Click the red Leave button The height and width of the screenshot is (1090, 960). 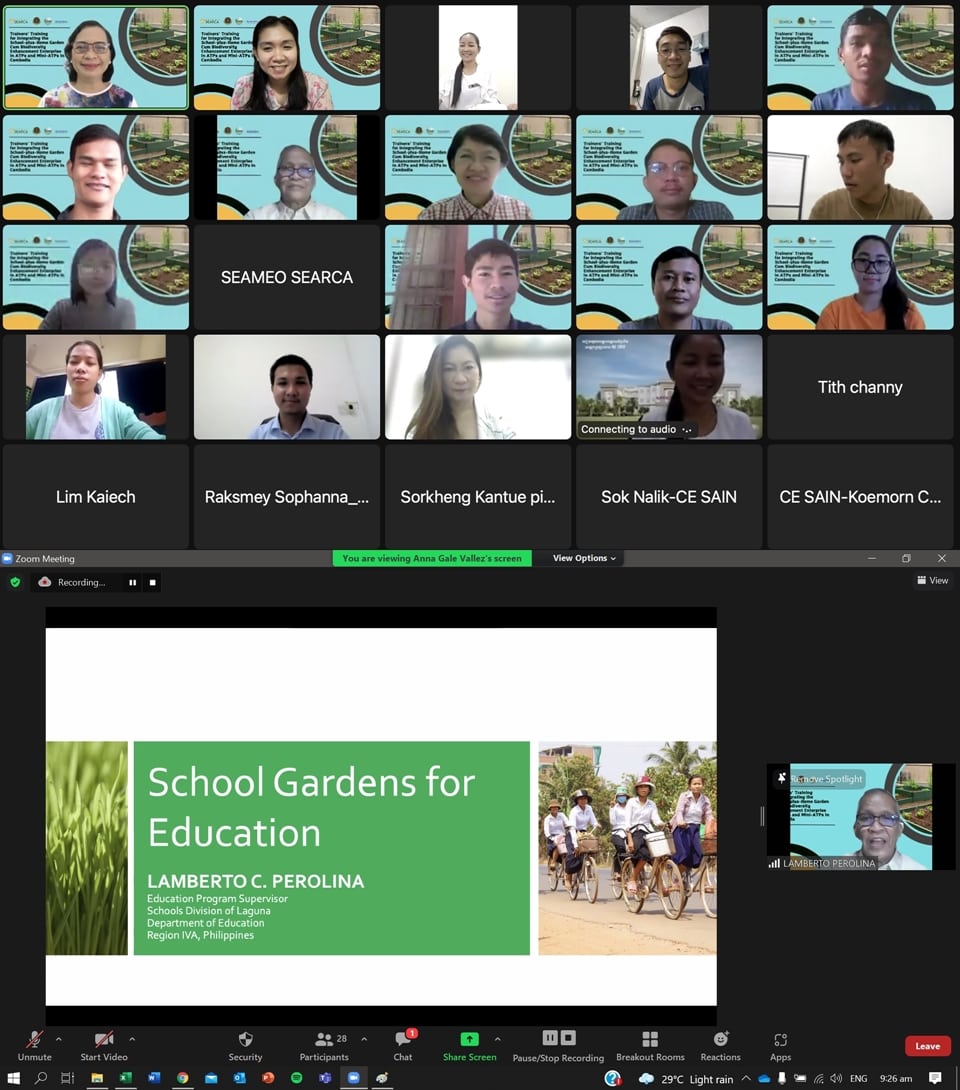[927, 1046]
